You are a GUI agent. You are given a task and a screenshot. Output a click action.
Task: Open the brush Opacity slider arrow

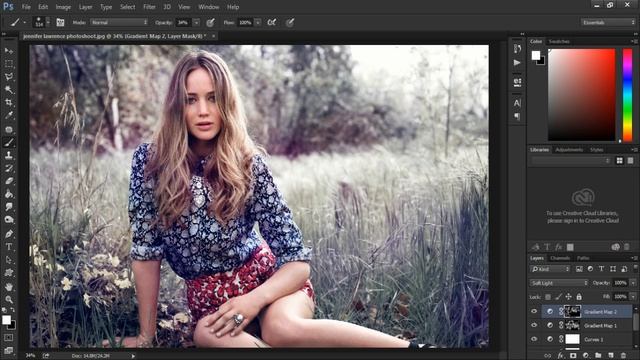[196, 22]
